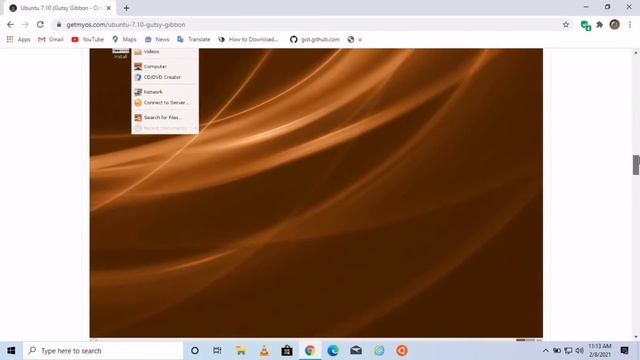Open the green extension icon in toolbar
640x360 pixels.
586,25
